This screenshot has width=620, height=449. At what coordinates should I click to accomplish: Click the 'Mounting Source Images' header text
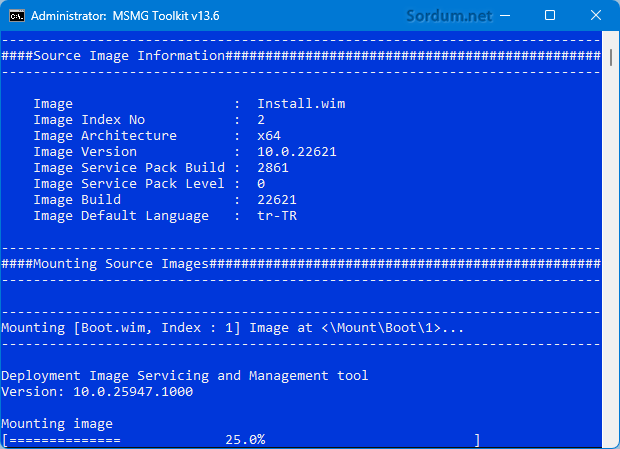point(121,264)
